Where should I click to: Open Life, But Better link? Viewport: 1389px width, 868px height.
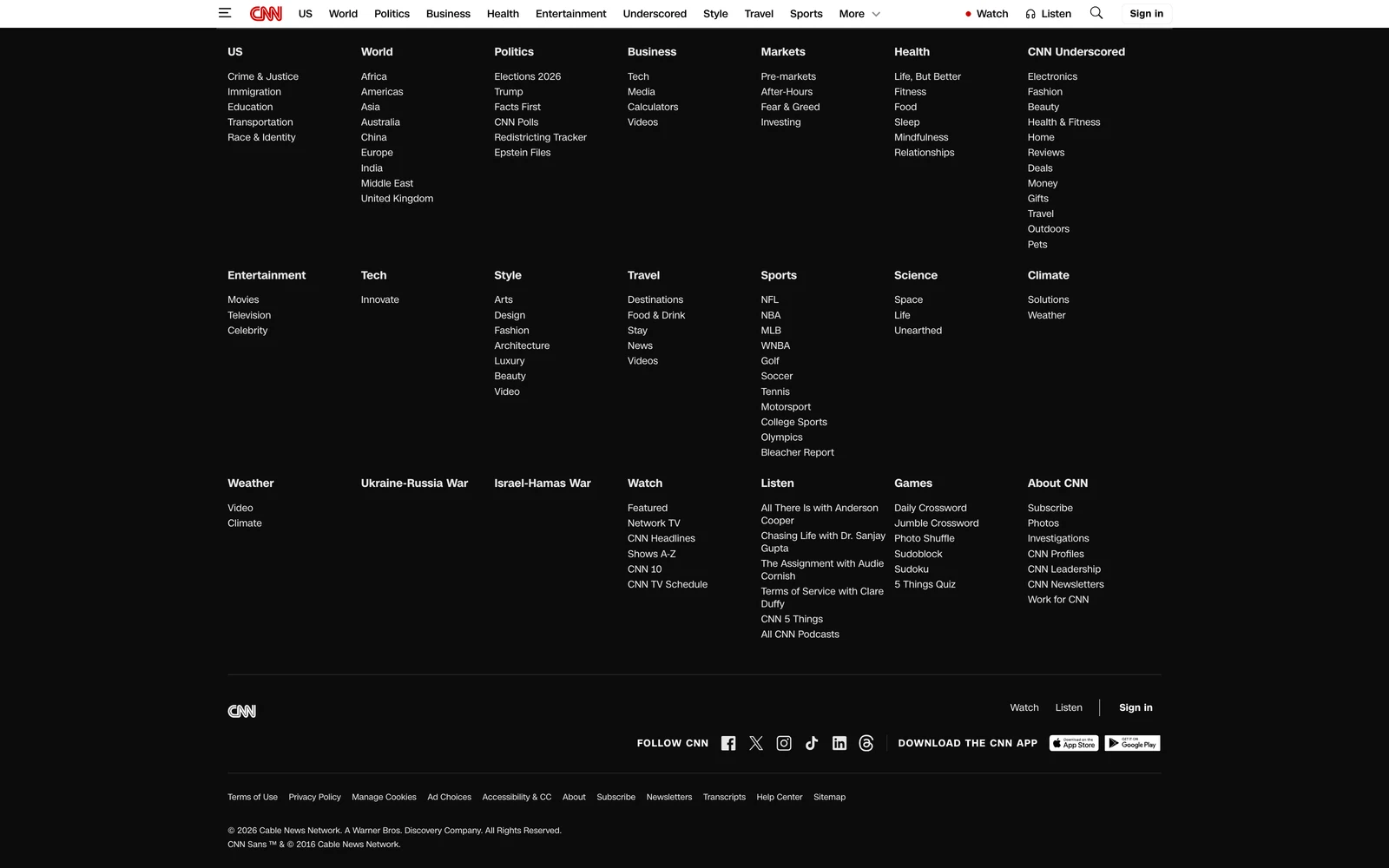point(928,76)
